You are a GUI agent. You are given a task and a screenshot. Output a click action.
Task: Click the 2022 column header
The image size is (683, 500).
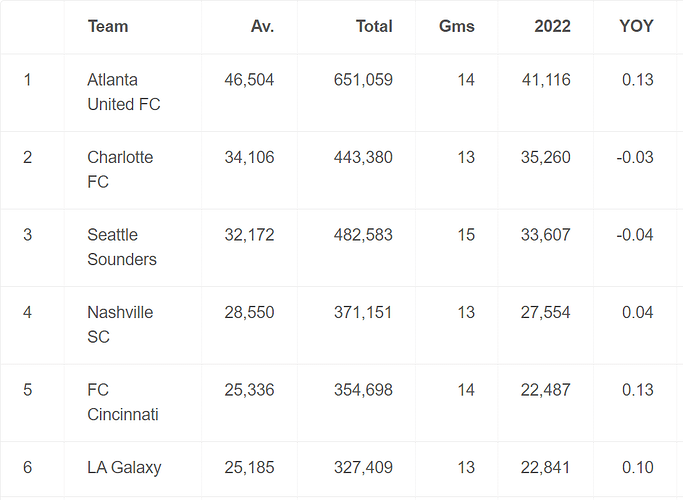pos(552,27)
